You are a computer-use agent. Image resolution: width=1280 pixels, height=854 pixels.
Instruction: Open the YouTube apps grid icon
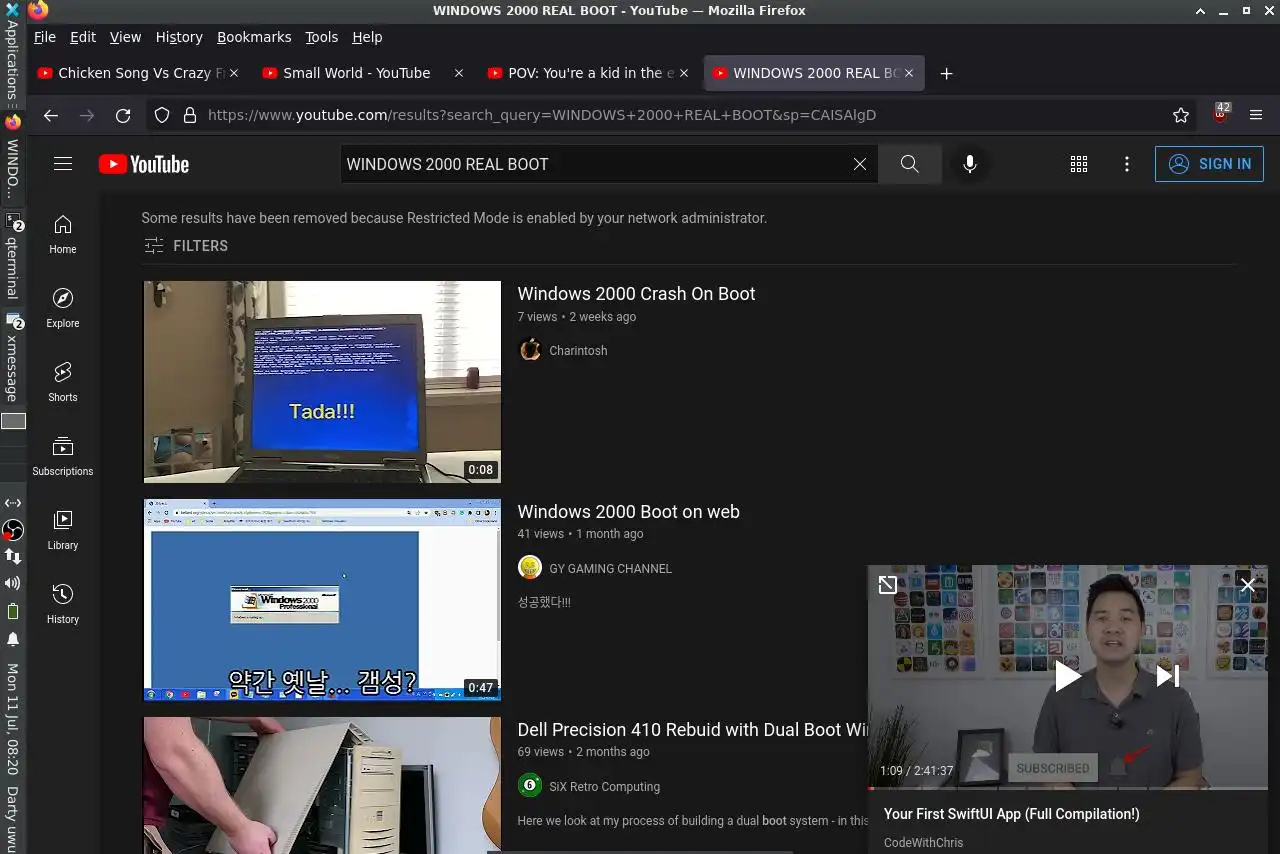(x=1079, y=164)
